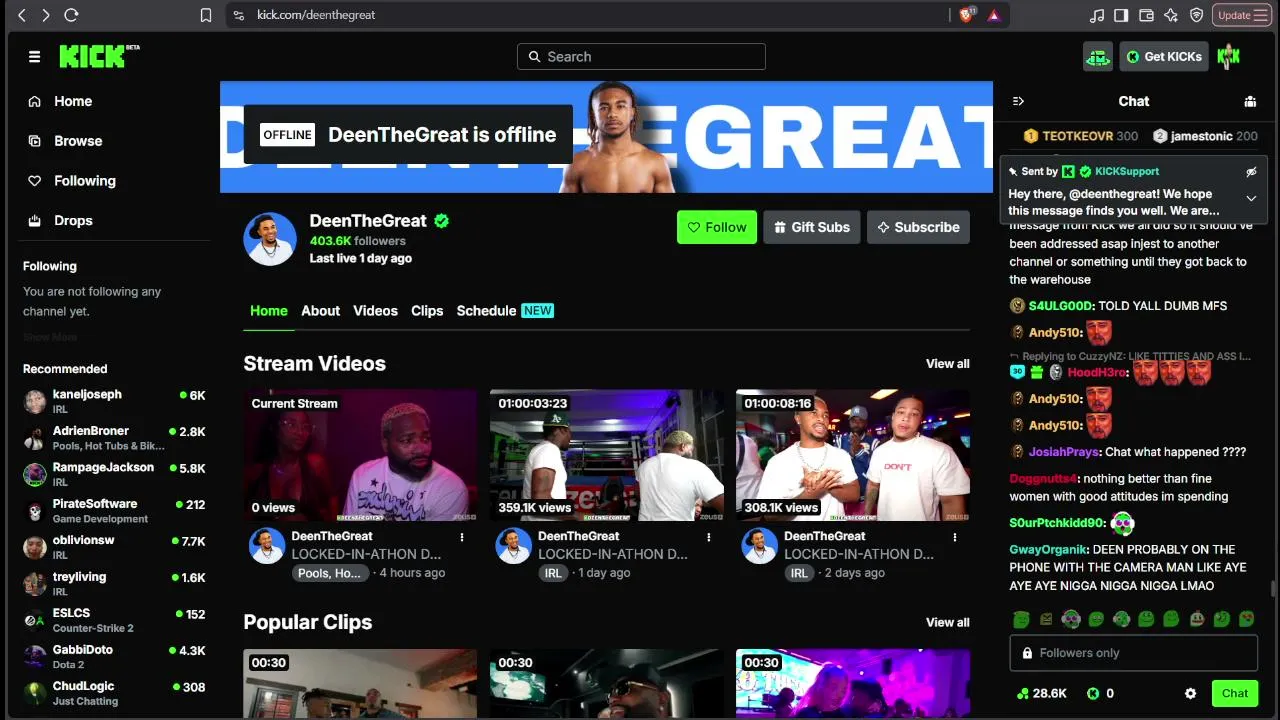Click the Followers only chat input
The width and height of the screenshot is (1280, 720).
pyautogui.click(x=1133, y=653)
